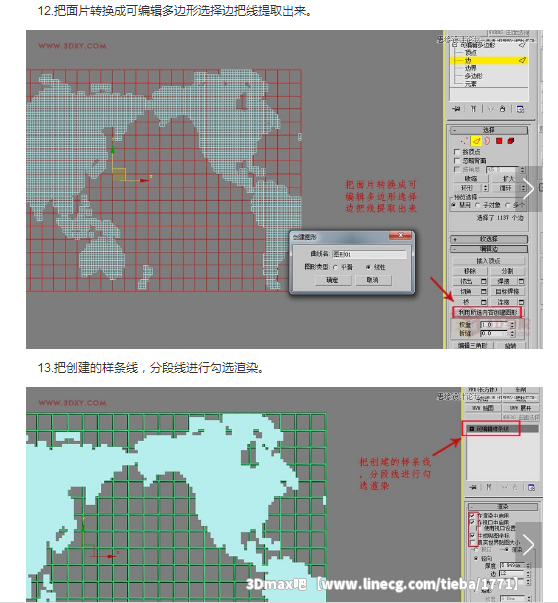This screenshot has height=603, width=558.
Task: Adjust the 折缝 (Crease) spinner arrows
Action: 512,333
